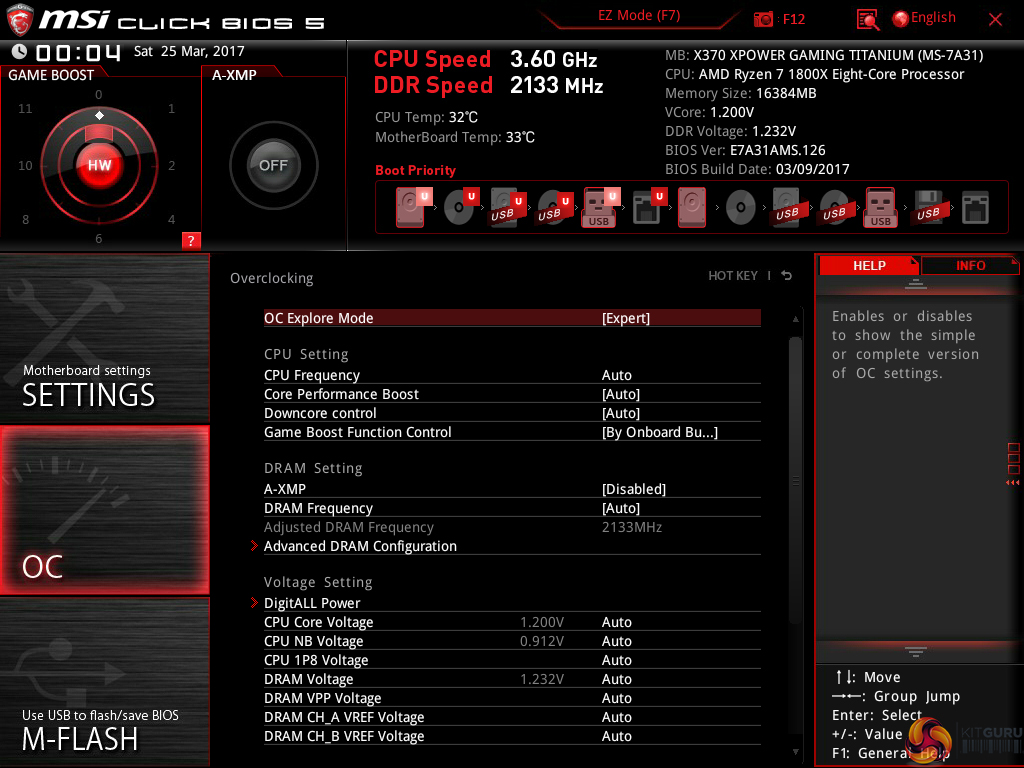Click the Boot Priority heading
Viewport: 1024px width, 768px height.
point(415,170)
